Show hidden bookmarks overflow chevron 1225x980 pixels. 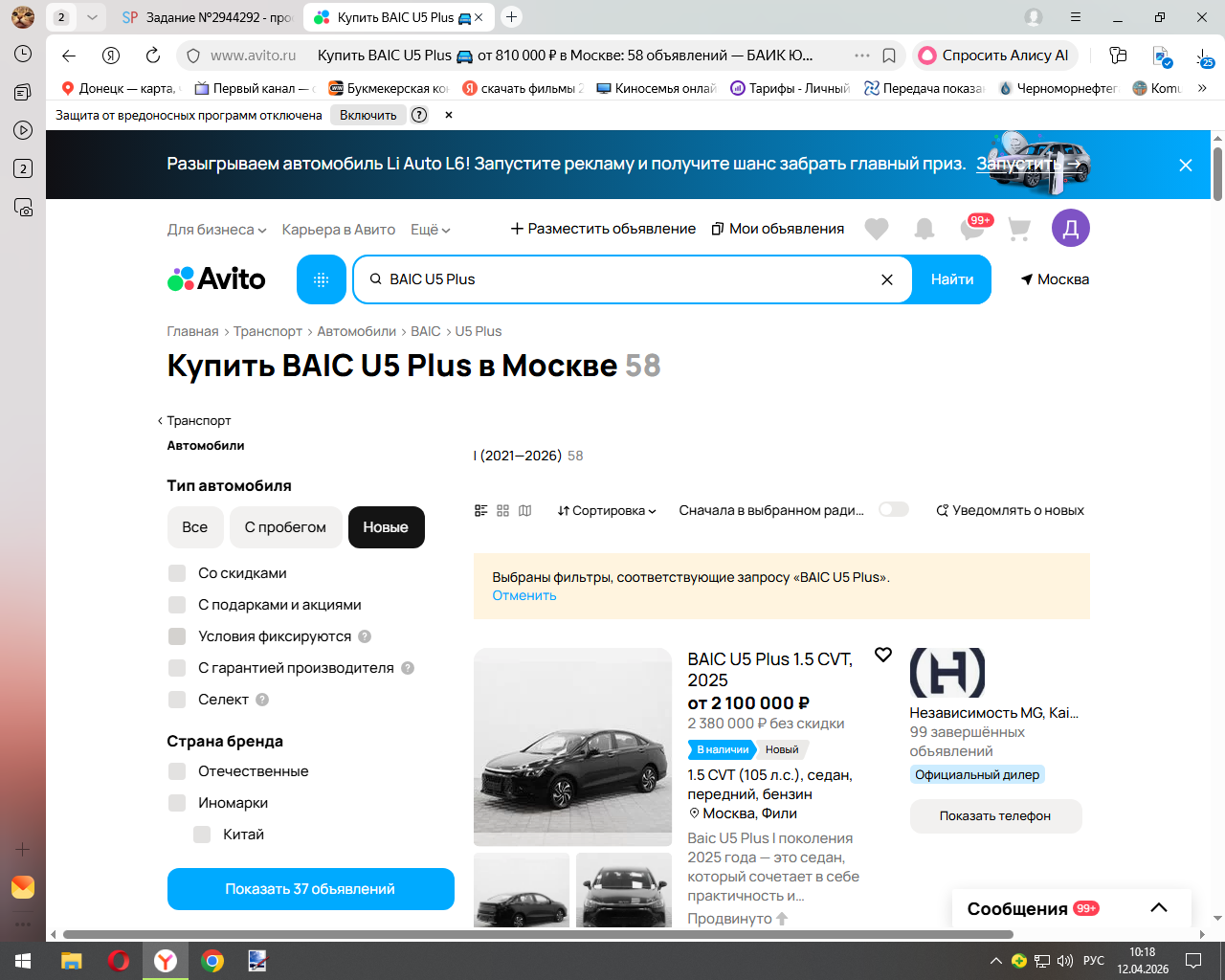pyautogui.click(x=1202, y=88)
